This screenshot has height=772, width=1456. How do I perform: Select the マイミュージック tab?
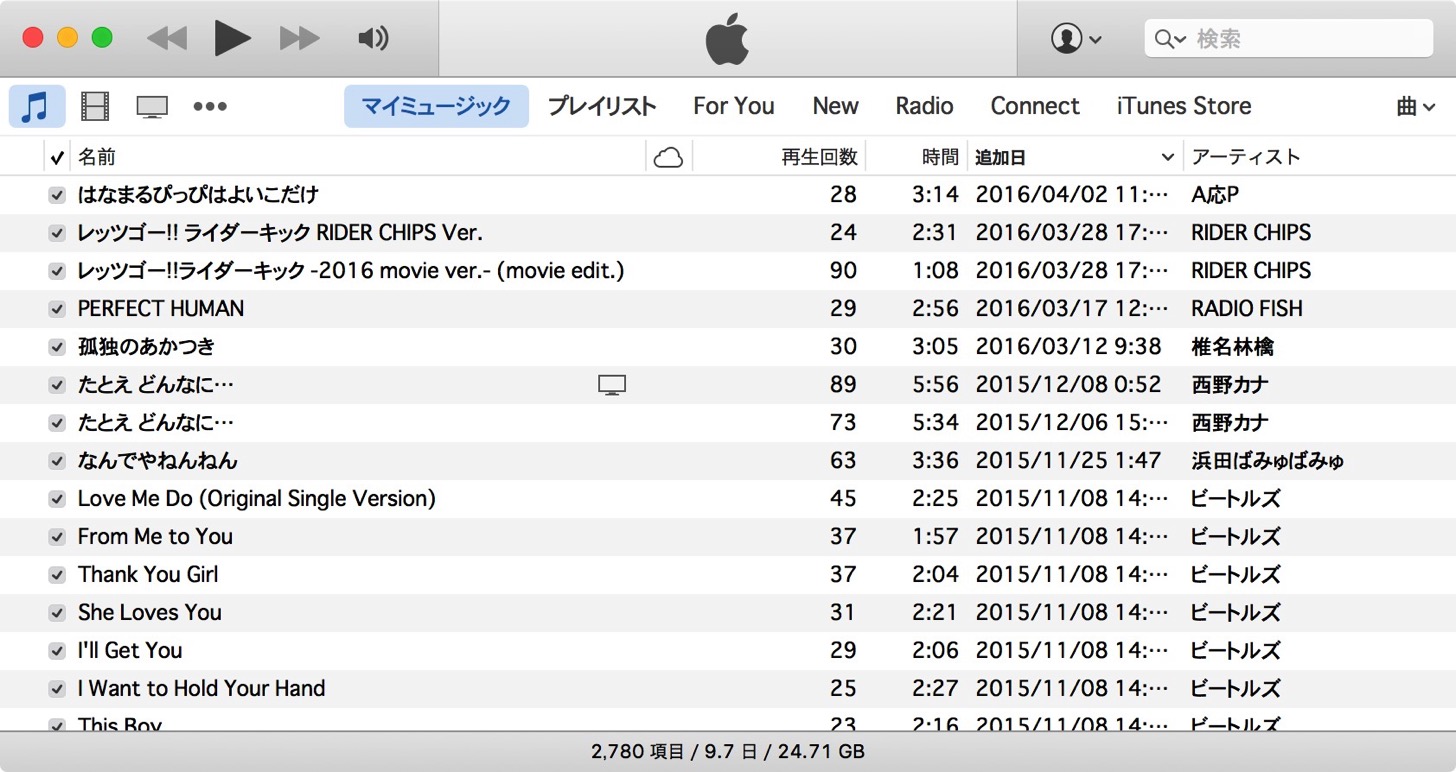tap(436, 106)
